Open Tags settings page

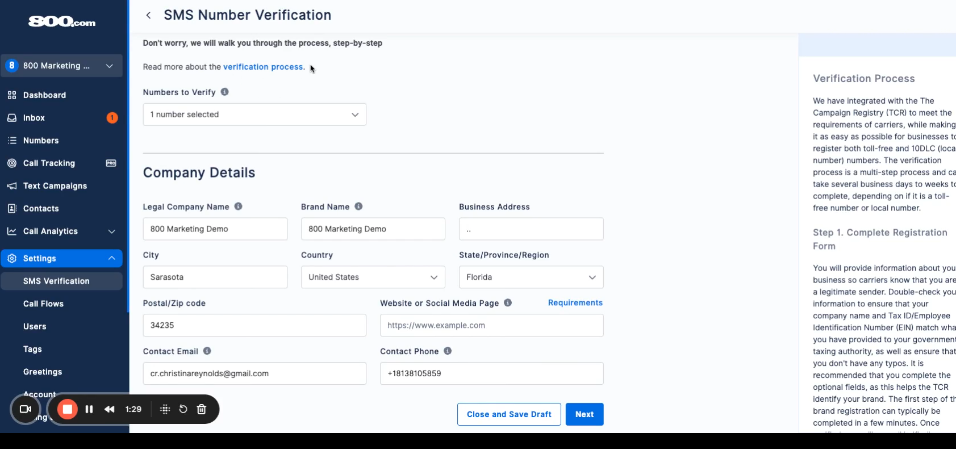click(x=32, y=349)
